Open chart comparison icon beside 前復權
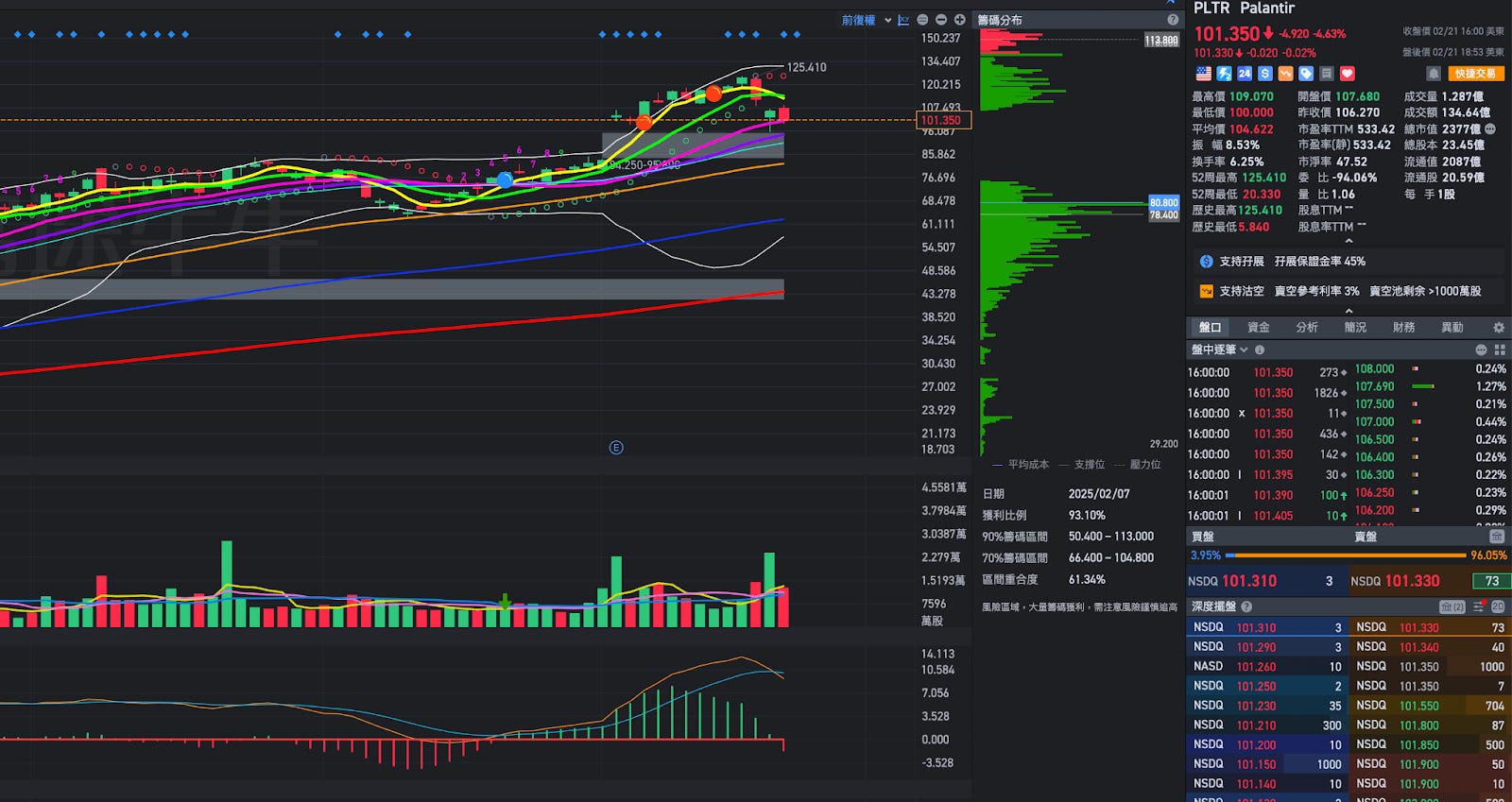The image size is (1512, 802). click(x=903, y=20)
